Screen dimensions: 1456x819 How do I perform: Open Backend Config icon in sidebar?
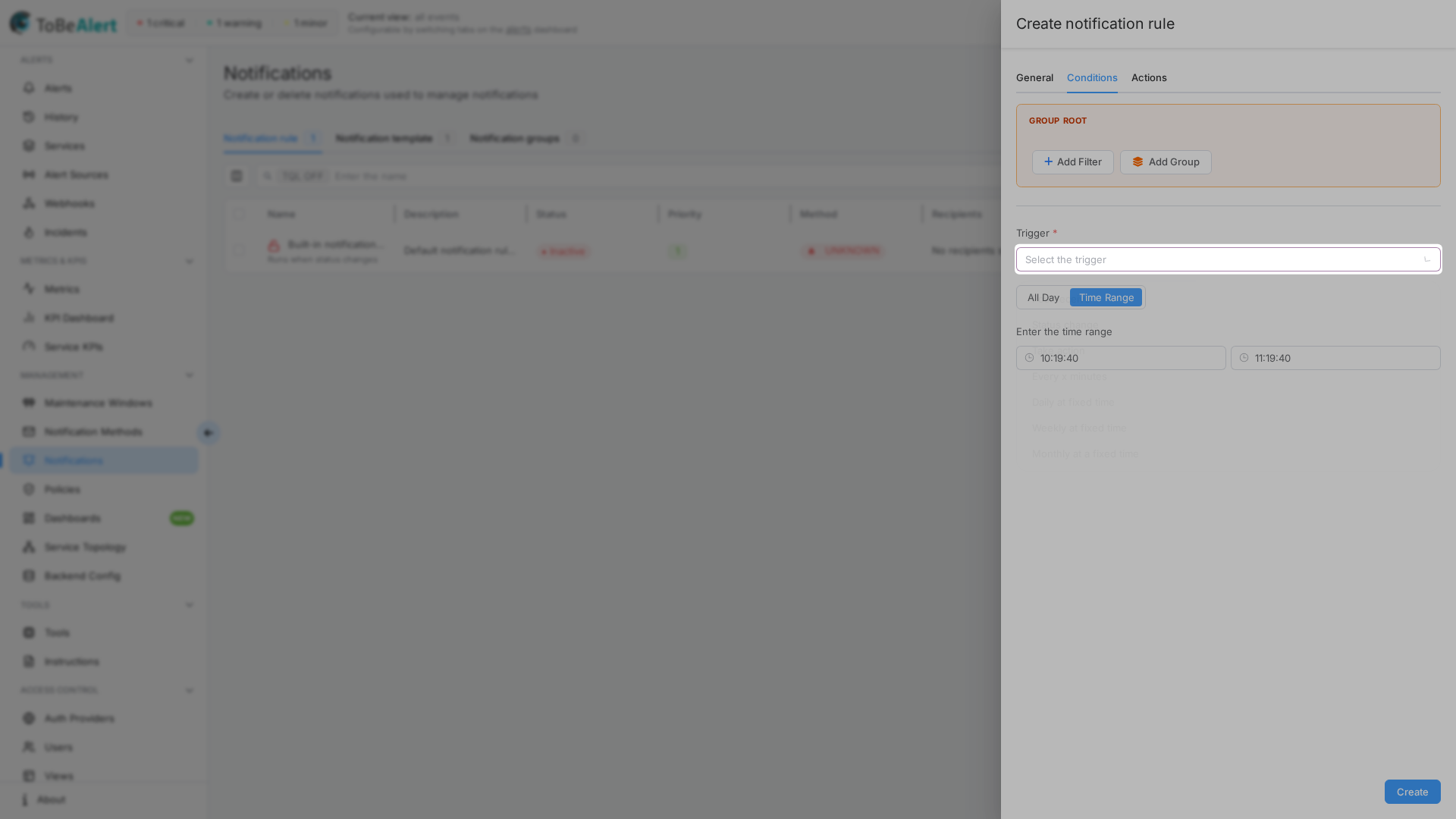click(29, 576)
